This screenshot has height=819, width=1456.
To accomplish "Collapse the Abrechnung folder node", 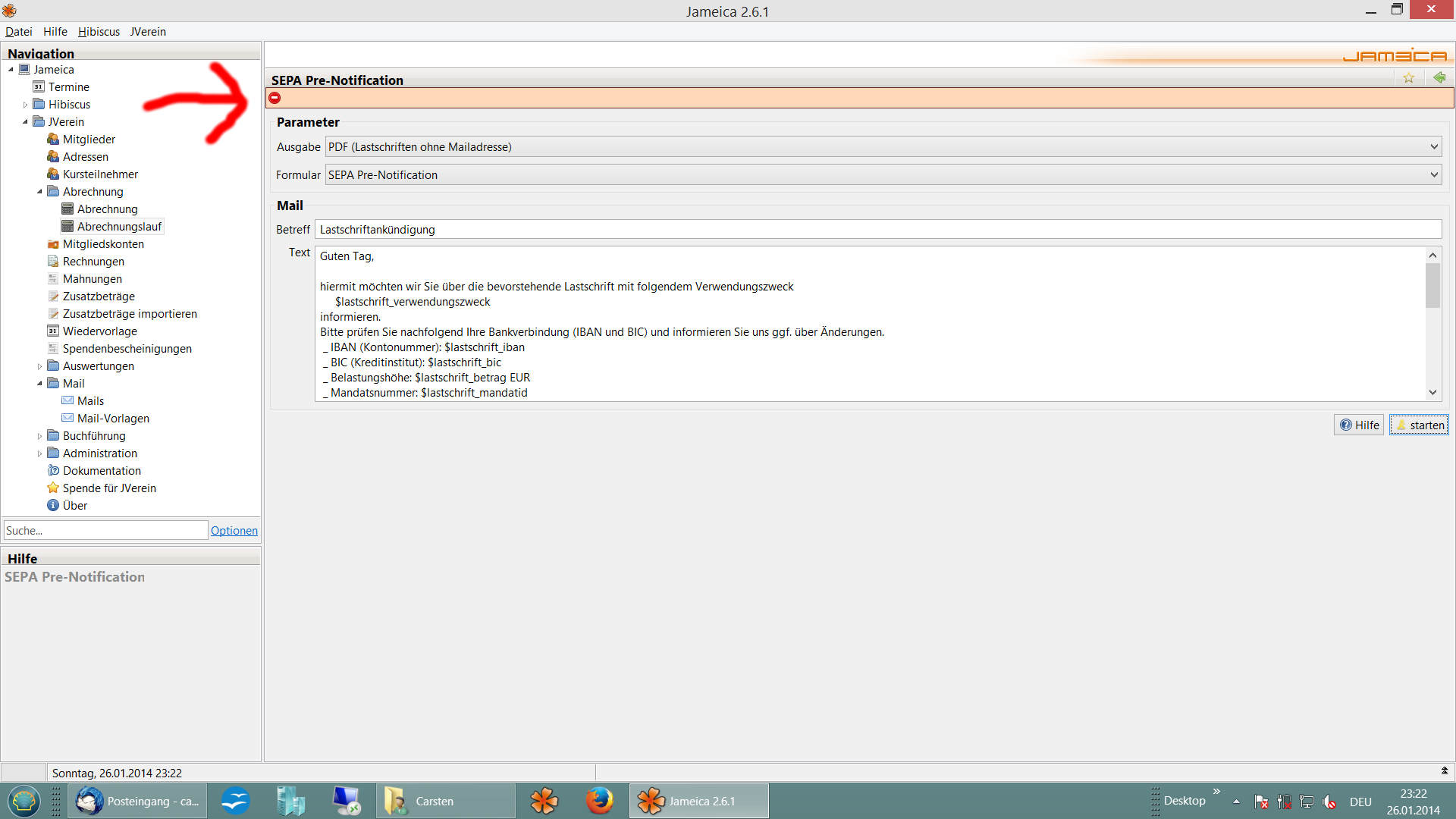I will point(40,192).
